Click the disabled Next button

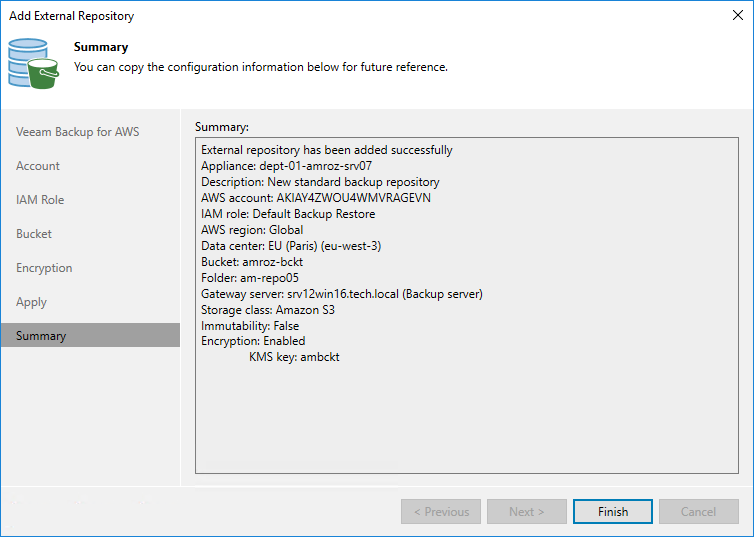pyautogui.click(x=527, y=512)
